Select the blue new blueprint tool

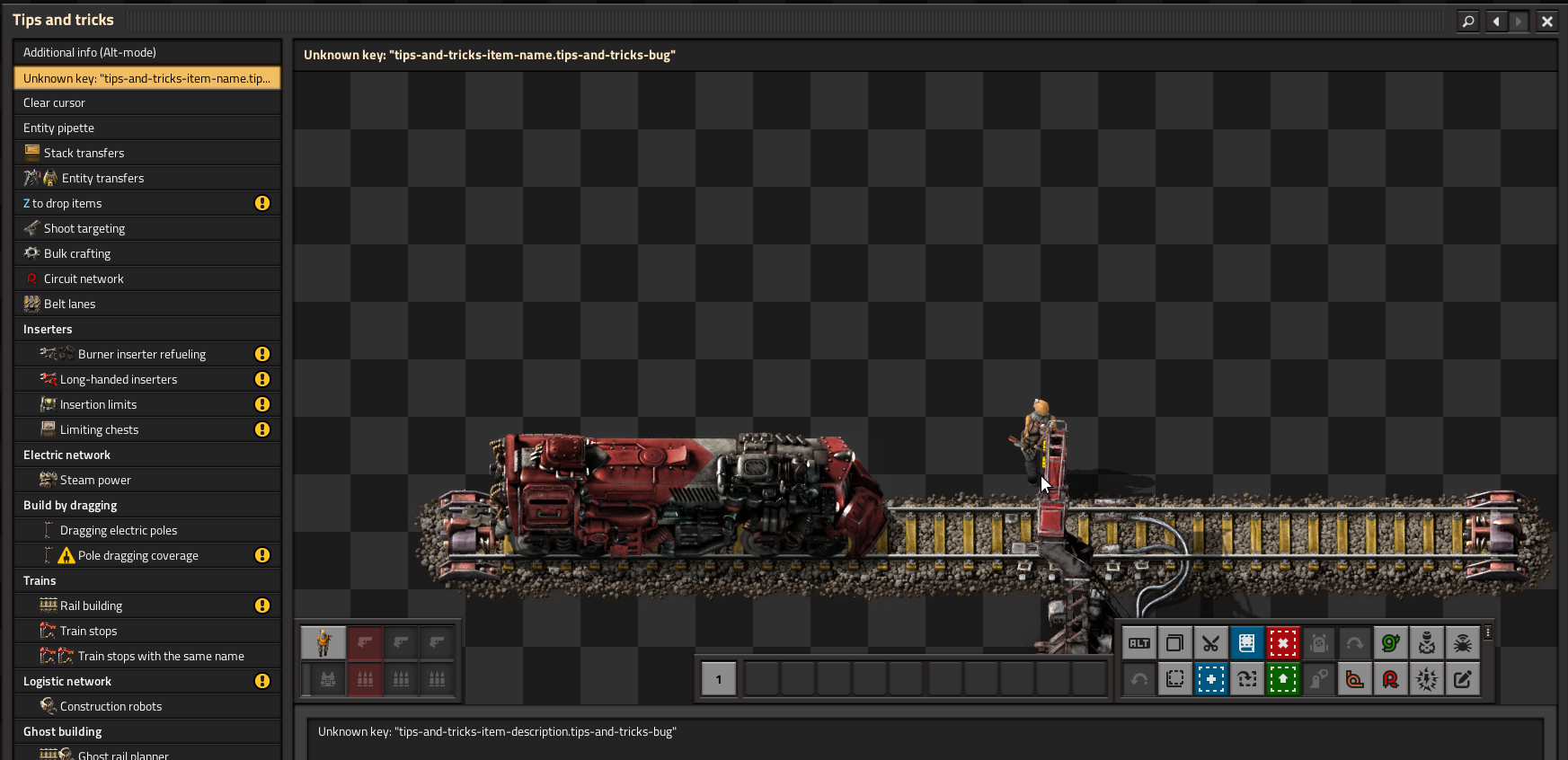click(x=1210, y=679)
